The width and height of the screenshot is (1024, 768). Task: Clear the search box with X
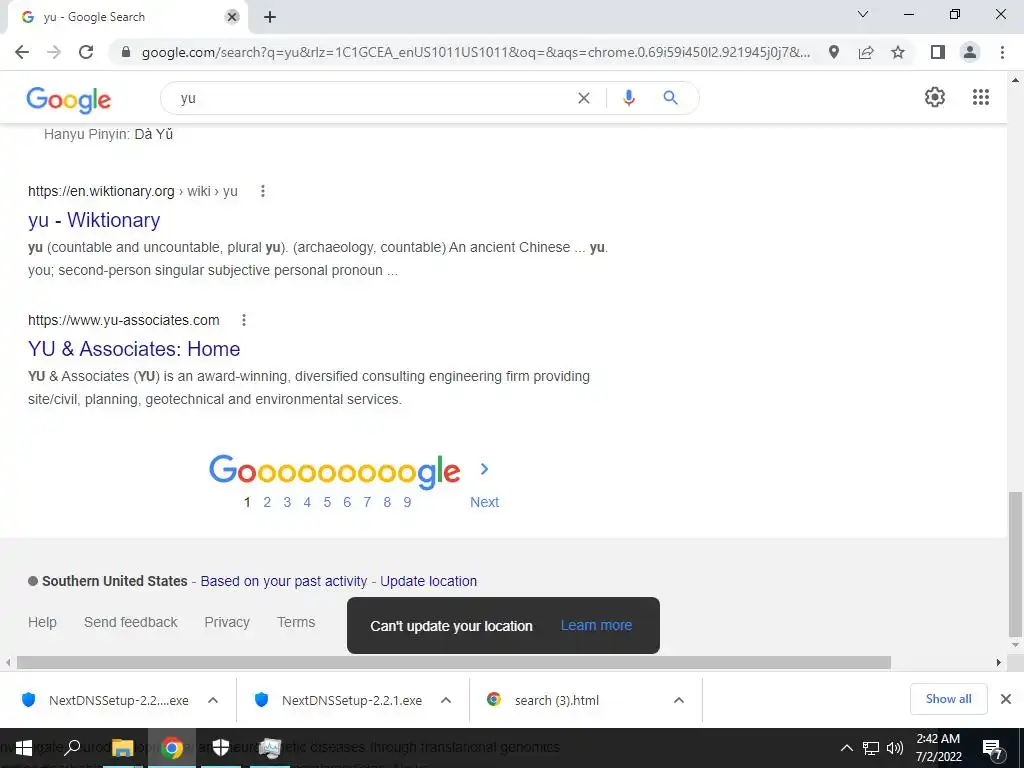[584, 98]
